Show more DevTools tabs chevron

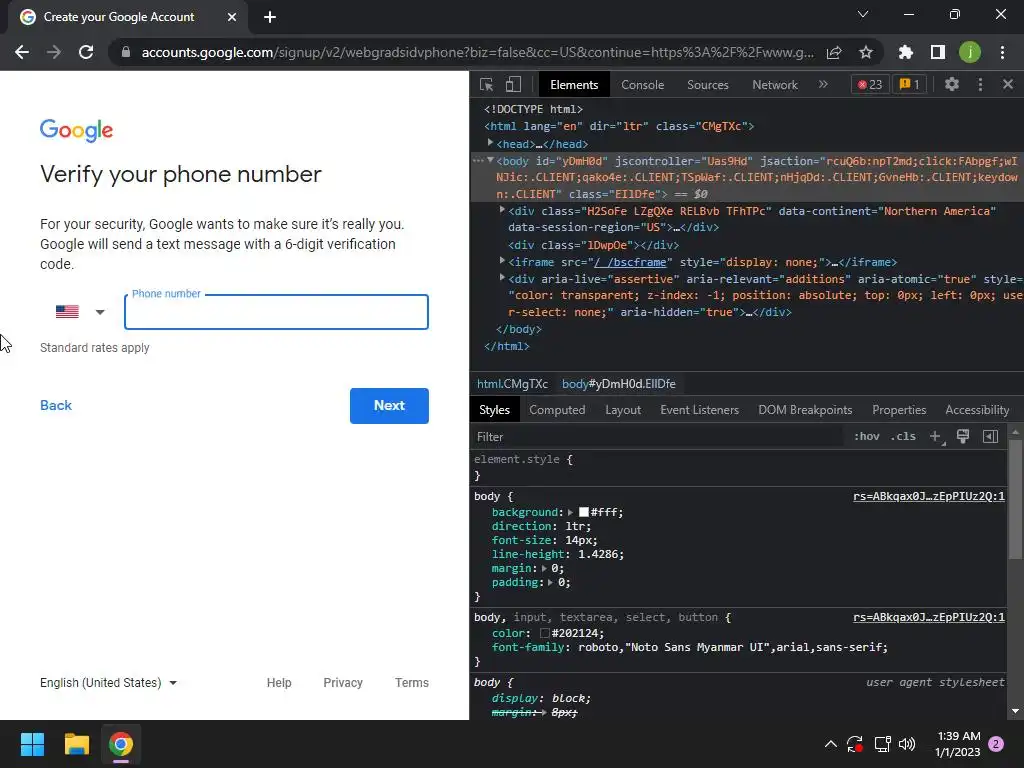pyautogui.click(x=823, y=84)
